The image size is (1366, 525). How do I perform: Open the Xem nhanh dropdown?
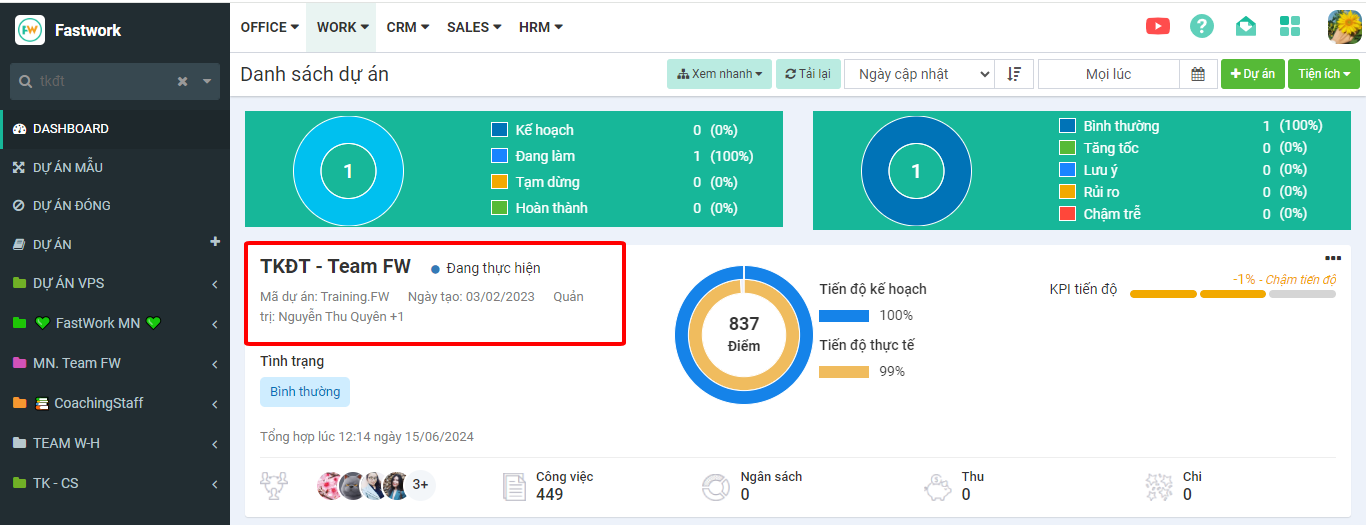point(719,74)
